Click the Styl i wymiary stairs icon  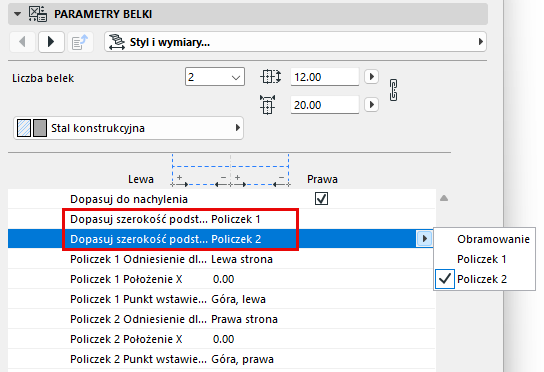tap(117, 42)
